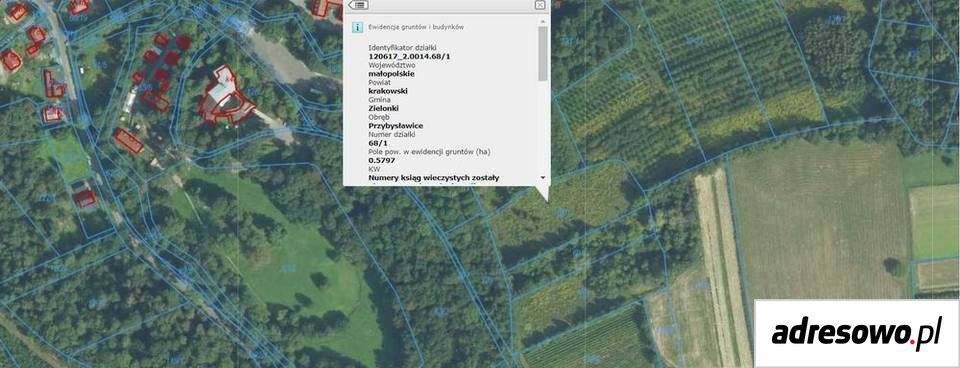Click 'Pole pow. w ewidencji gruntów (ha)' label

click(x=430, y=151)
